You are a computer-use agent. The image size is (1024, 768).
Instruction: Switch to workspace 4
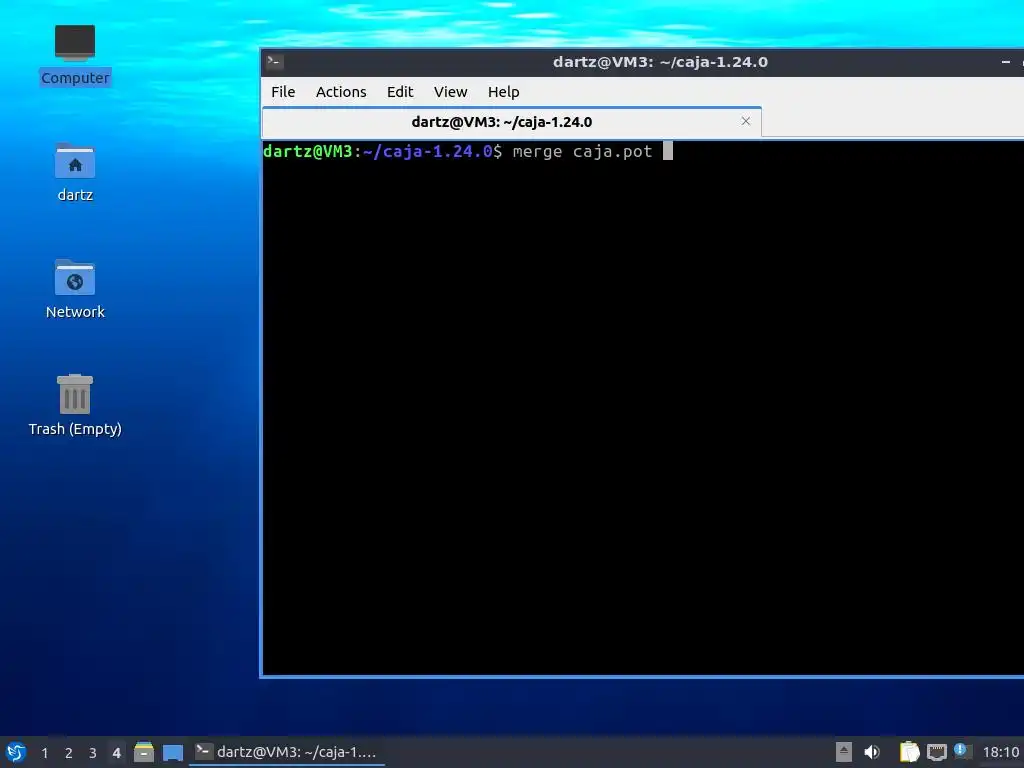coord(116,753)
